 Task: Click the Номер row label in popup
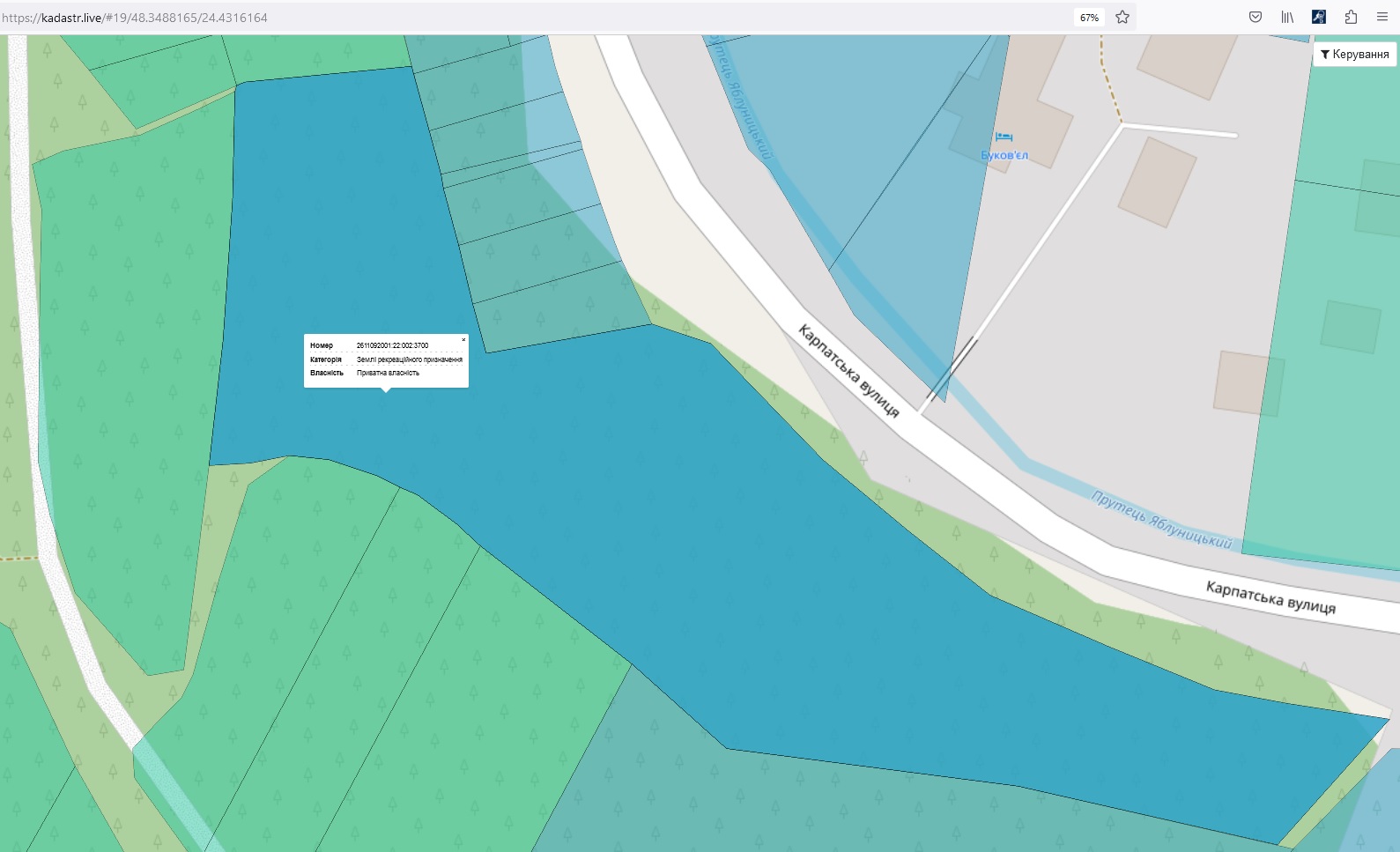(322, 345)
